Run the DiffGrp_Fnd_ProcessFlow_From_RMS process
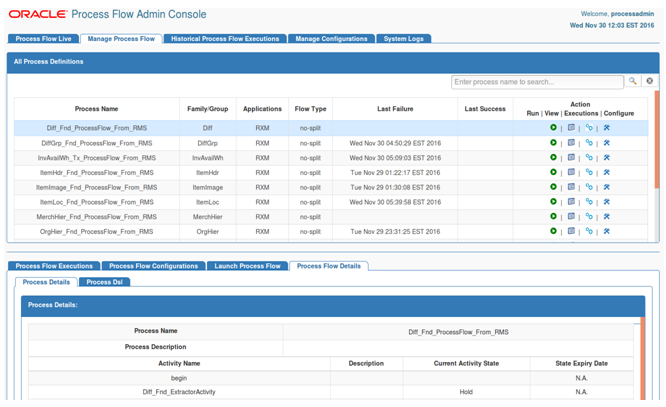 (x=553, y=143)
